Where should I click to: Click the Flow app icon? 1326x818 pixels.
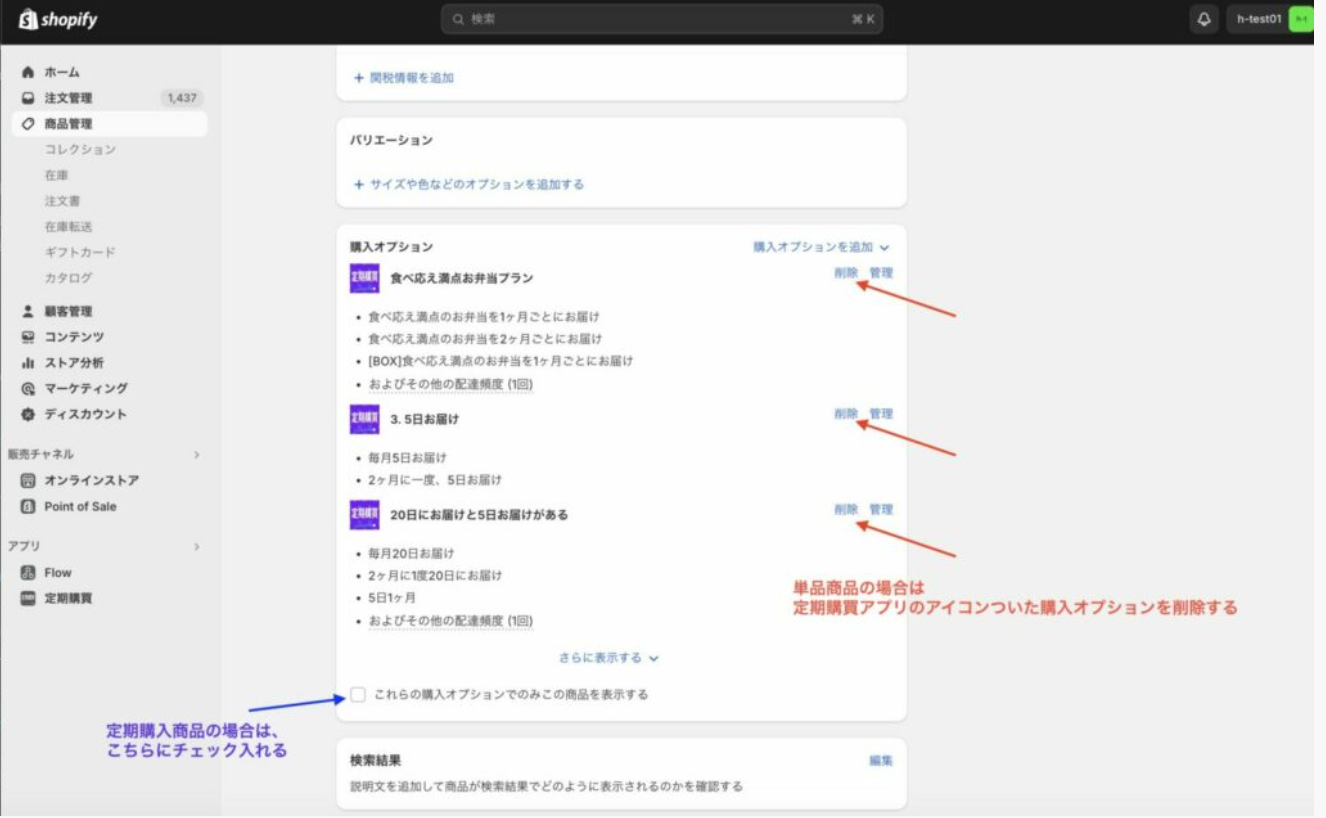[x=28, y=572]
